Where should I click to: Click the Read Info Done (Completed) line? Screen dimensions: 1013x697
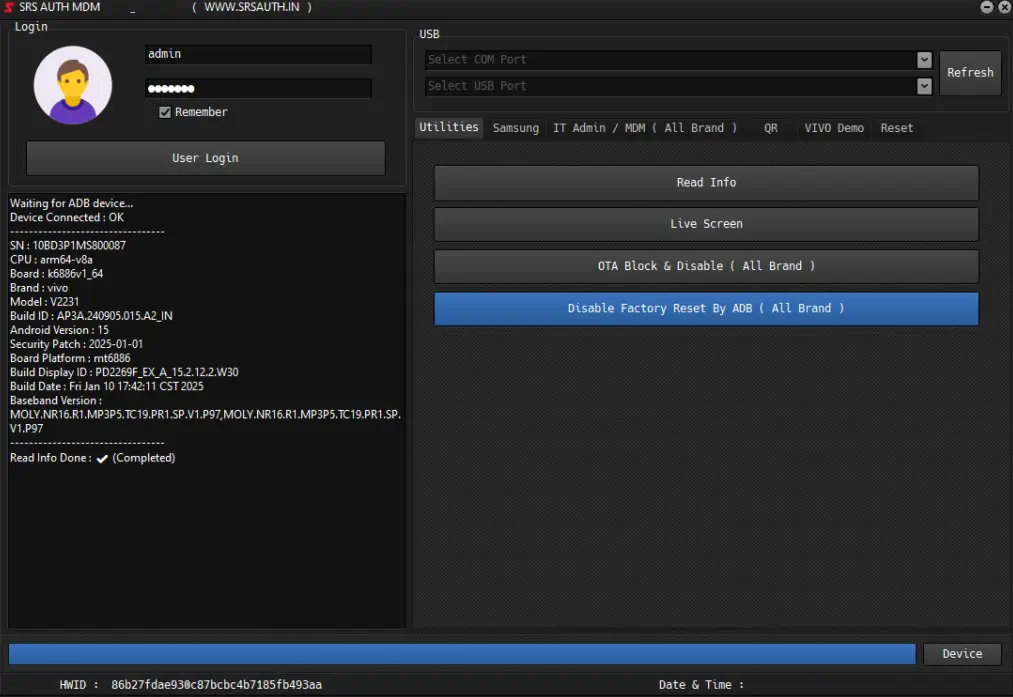click(x=92, y=458)
